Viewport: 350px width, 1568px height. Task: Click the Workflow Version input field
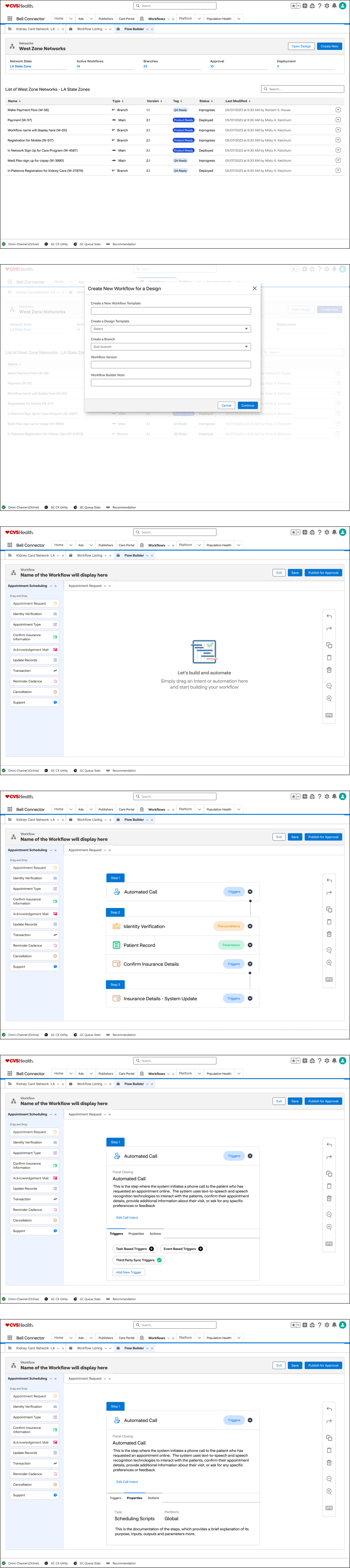[x=171, y=365]
